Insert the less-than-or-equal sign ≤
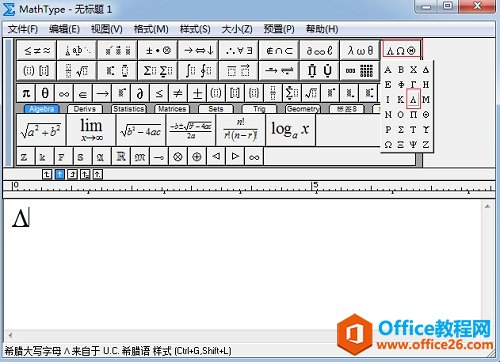Screen dimensions: 500x362 pyautogui.click(x=159, y=93)
